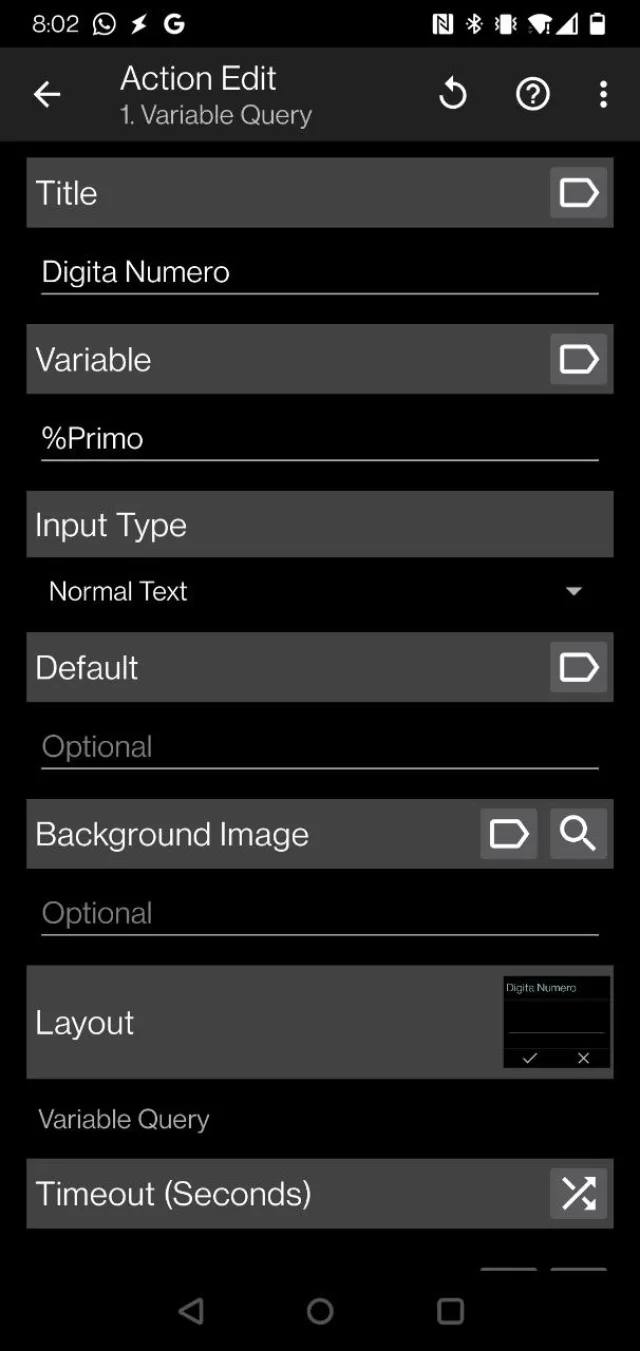Expand the Input Type dropdown arrow
This screenshot has height=1351, width=640.
coord(574,592)
